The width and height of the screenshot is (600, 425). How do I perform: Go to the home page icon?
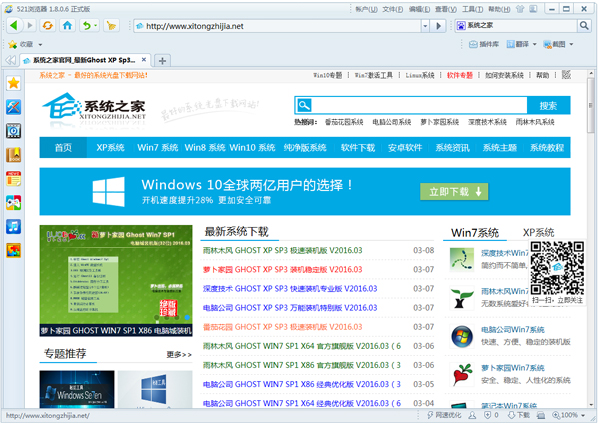click(x=67, y=25)
